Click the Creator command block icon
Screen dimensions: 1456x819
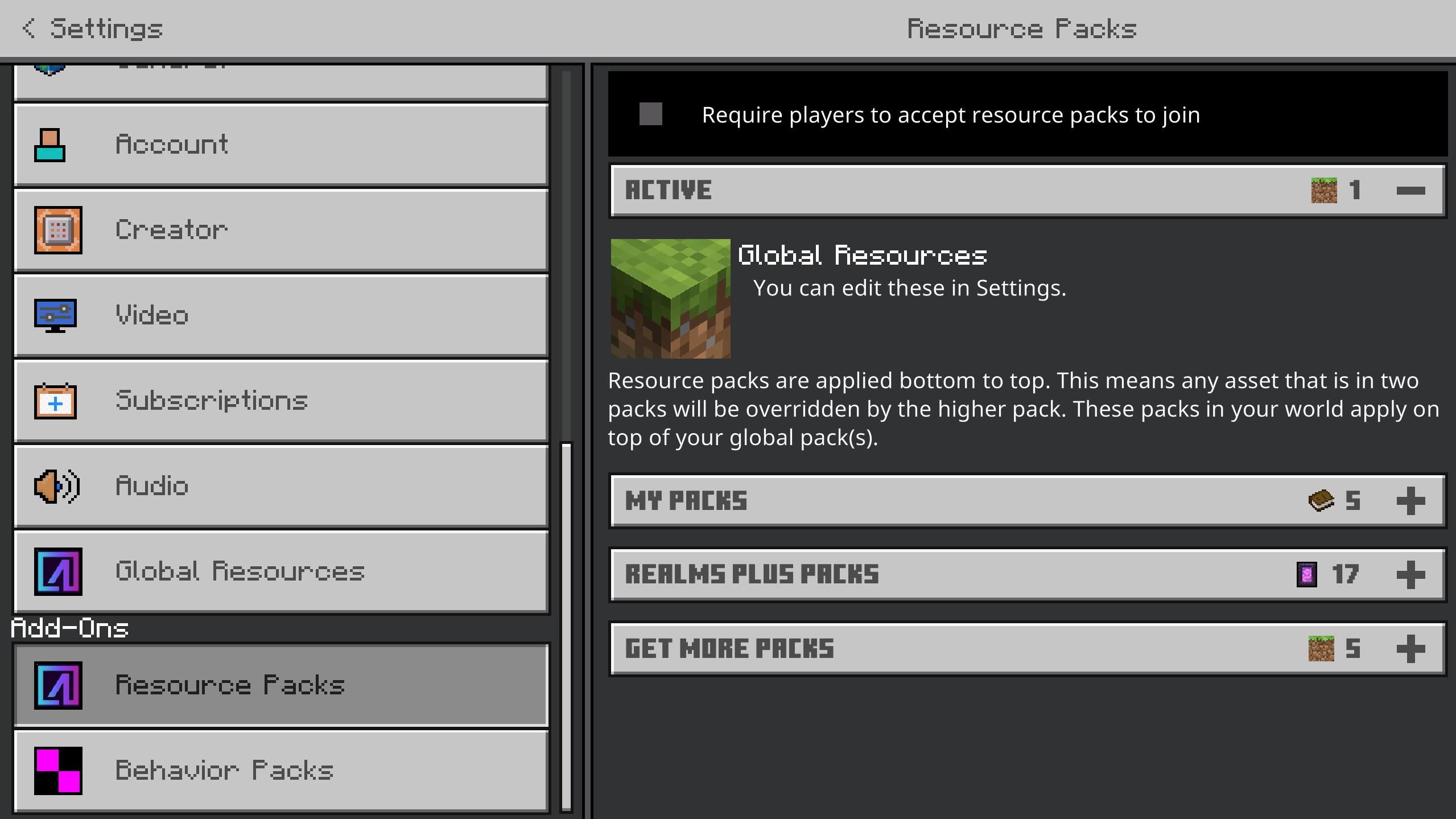pyautogui.click(x=58, y=230)
